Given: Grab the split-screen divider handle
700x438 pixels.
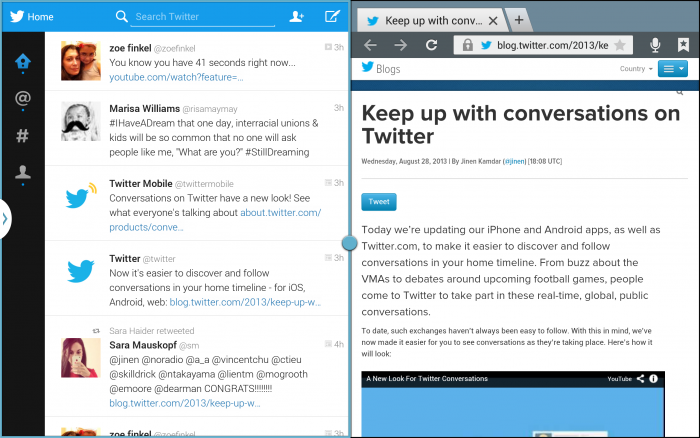Looking at the screenshot, I should pos(350,243).
